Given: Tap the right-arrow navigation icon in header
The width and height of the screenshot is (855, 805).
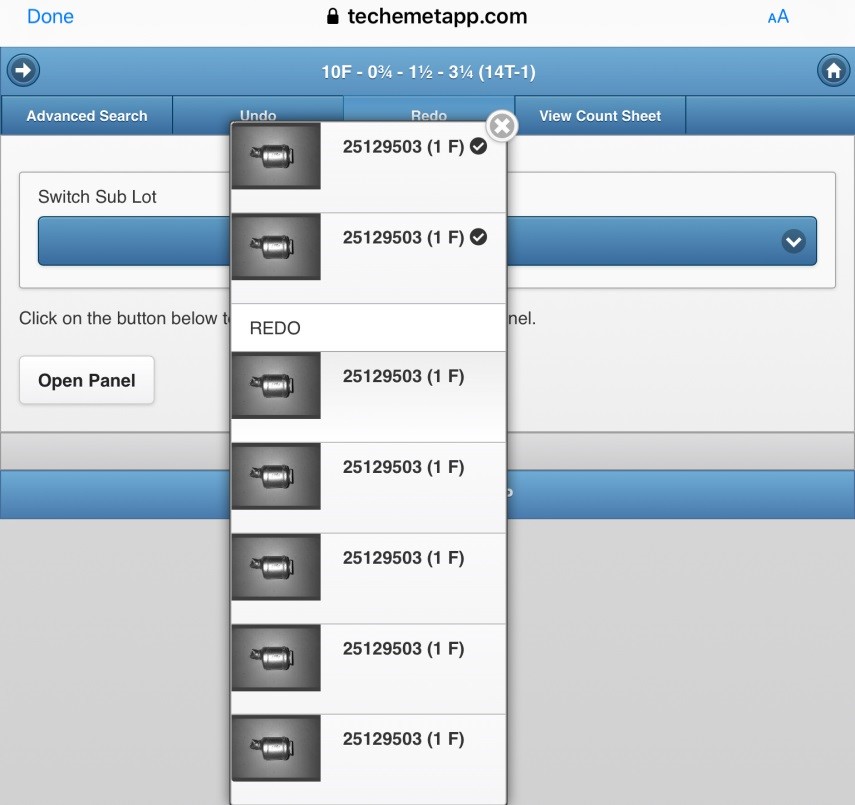Looking at the screenshot, I should 23,71.
